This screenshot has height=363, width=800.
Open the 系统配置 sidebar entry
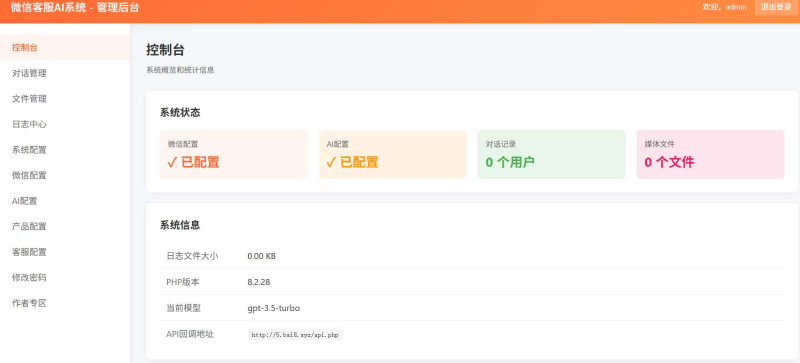coord(65,150)
